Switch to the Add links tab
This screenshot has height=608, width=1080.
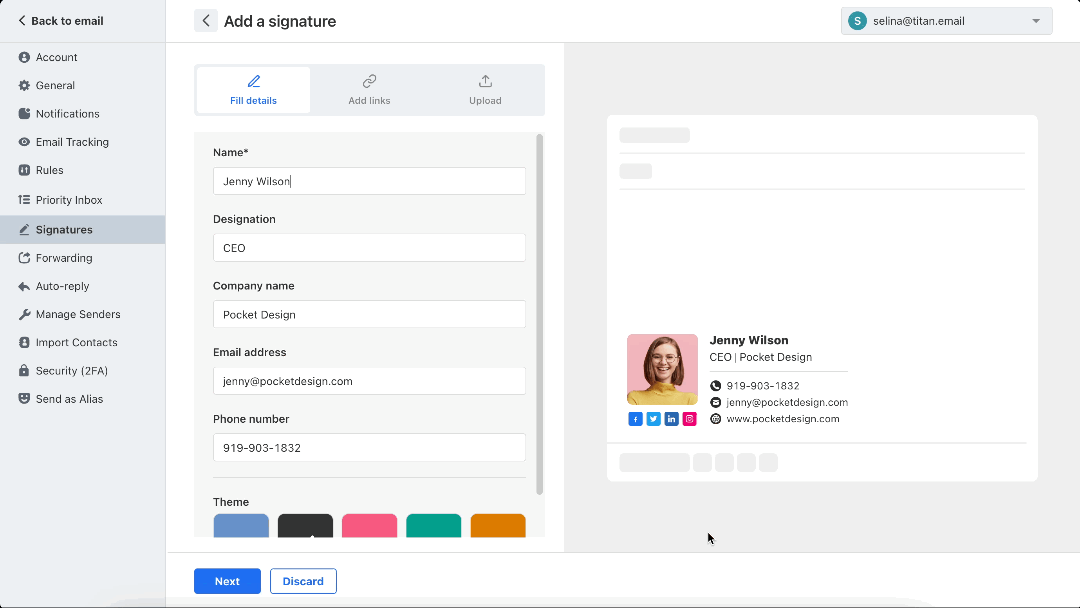(369, 89)
